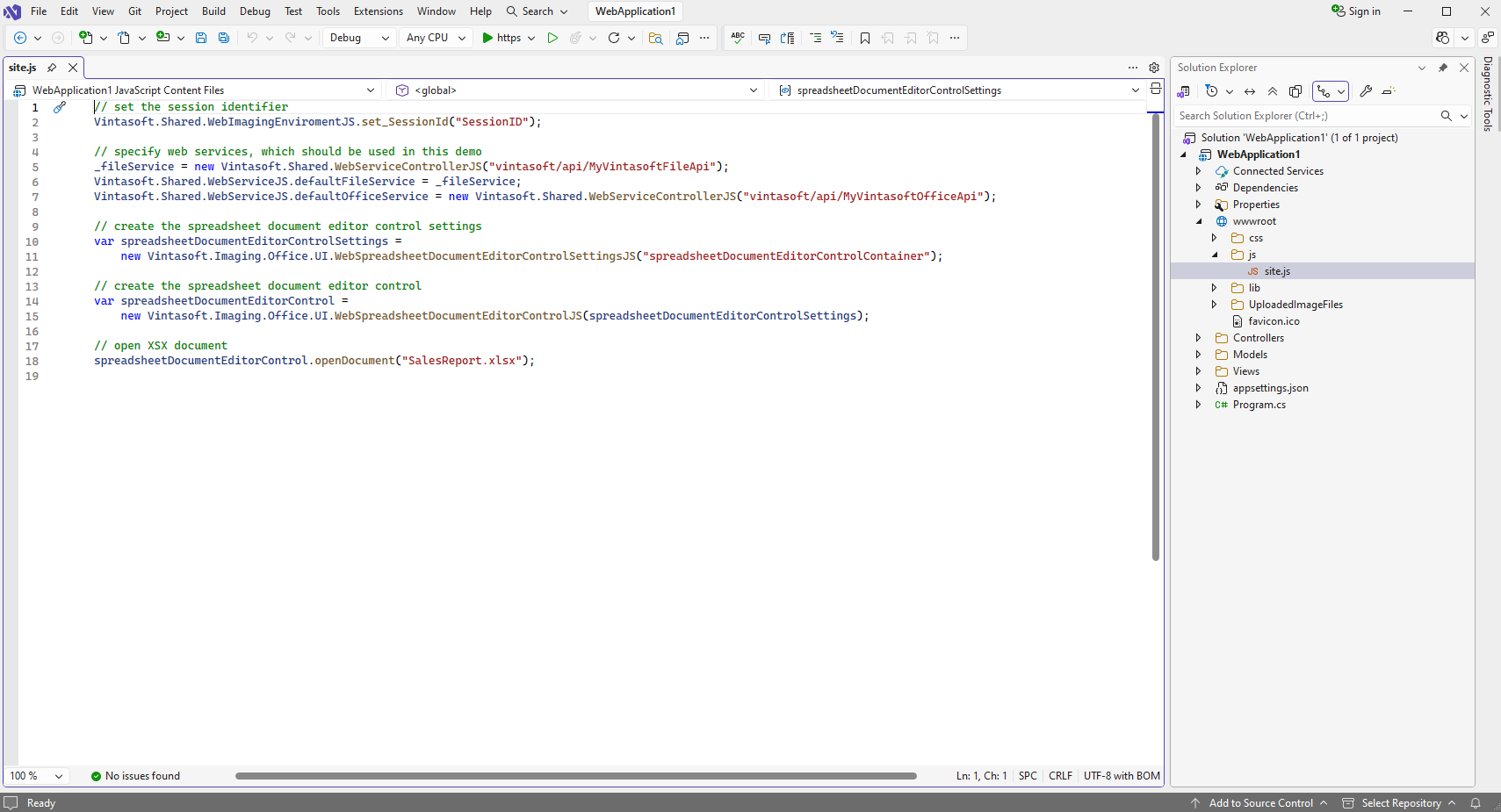Open the editor settings gear icon
The width and height of the screenshot is (1501, 812).
pyautogui.click(x=1154, y=68)
